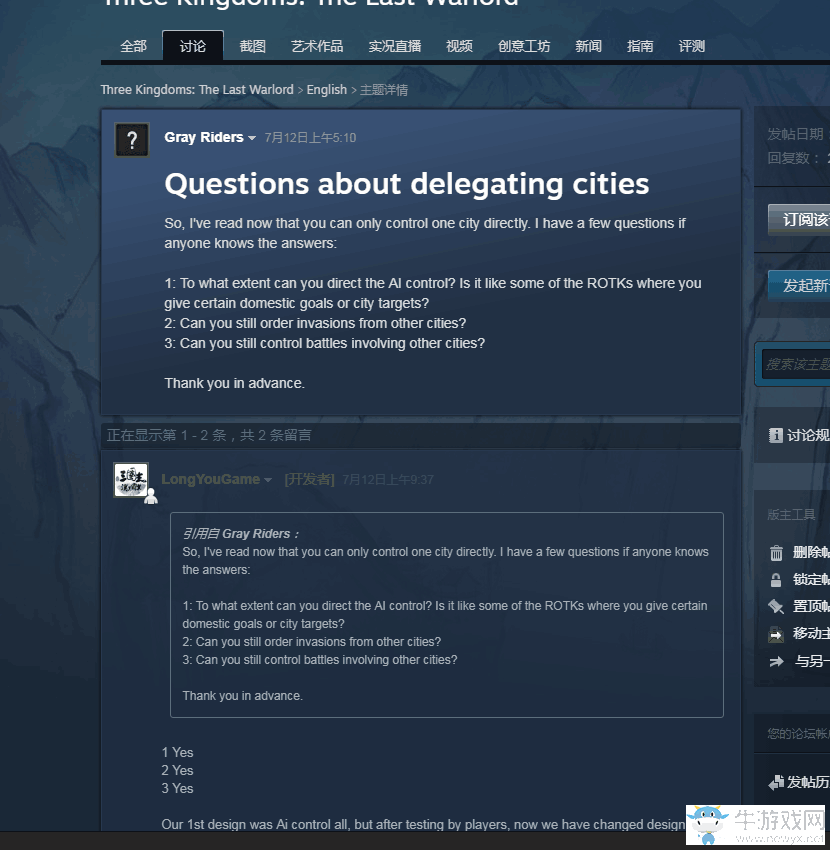Select the 讨论 tab
The image size is (830, 850).
[192, 46]
